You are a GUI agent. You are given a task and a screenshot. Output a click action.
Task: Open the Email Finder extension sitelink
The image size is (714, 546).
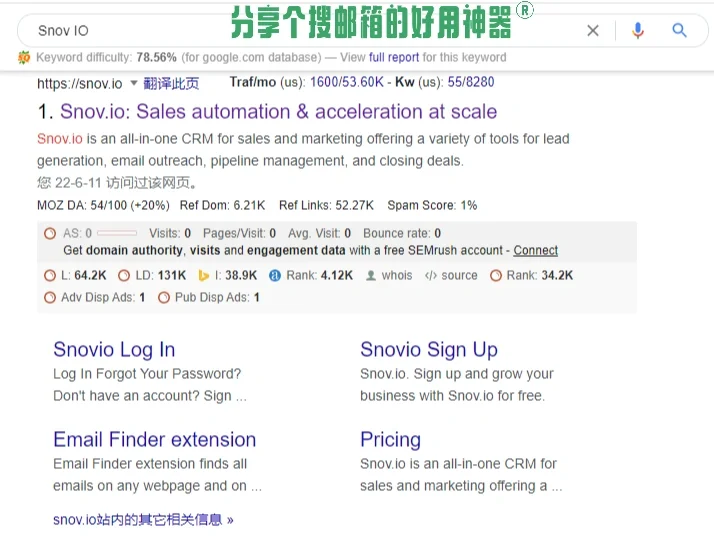pyautogui.click(x=155, y=439)
